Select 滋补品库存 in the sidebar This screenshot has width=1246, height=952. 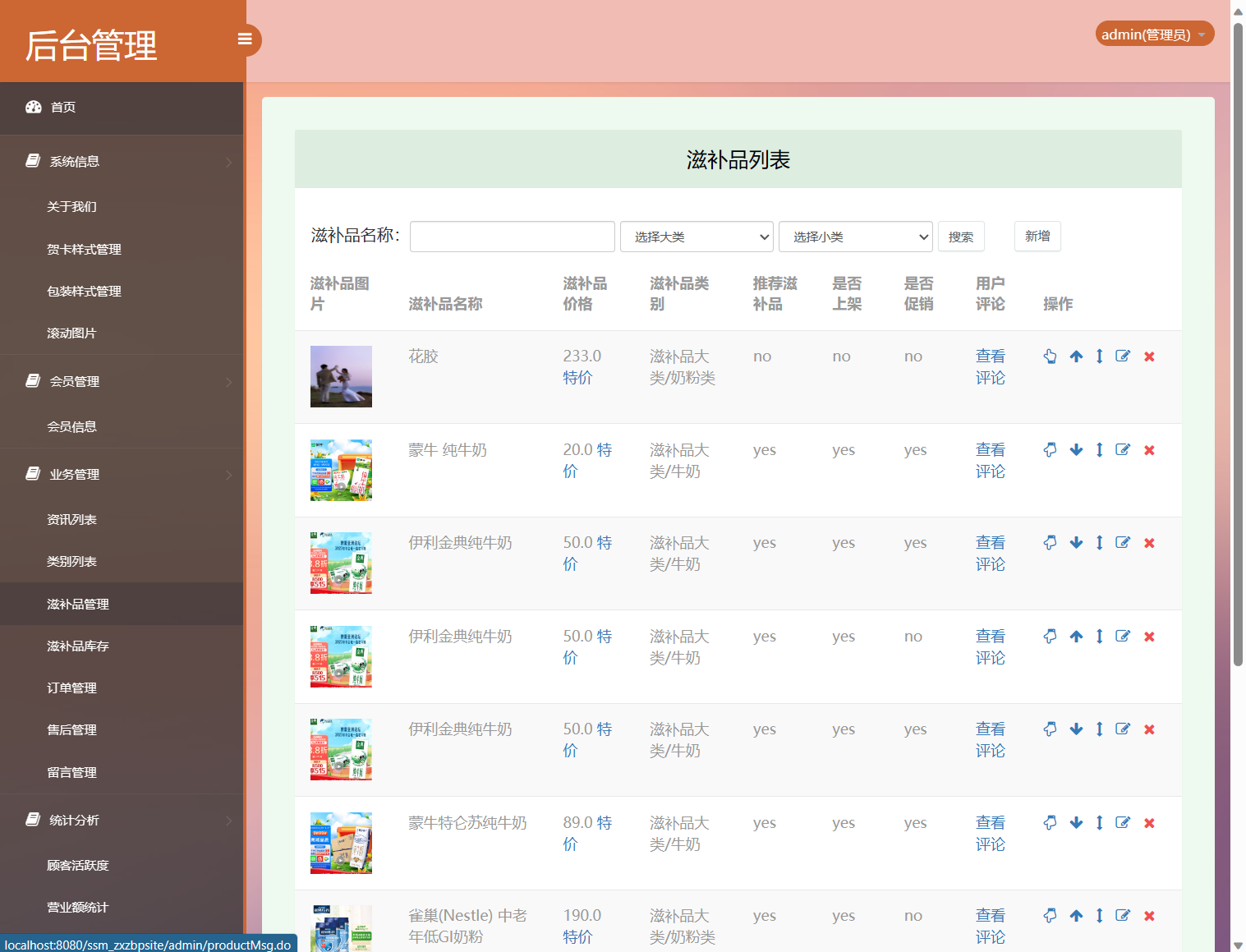tap(77, 646)
